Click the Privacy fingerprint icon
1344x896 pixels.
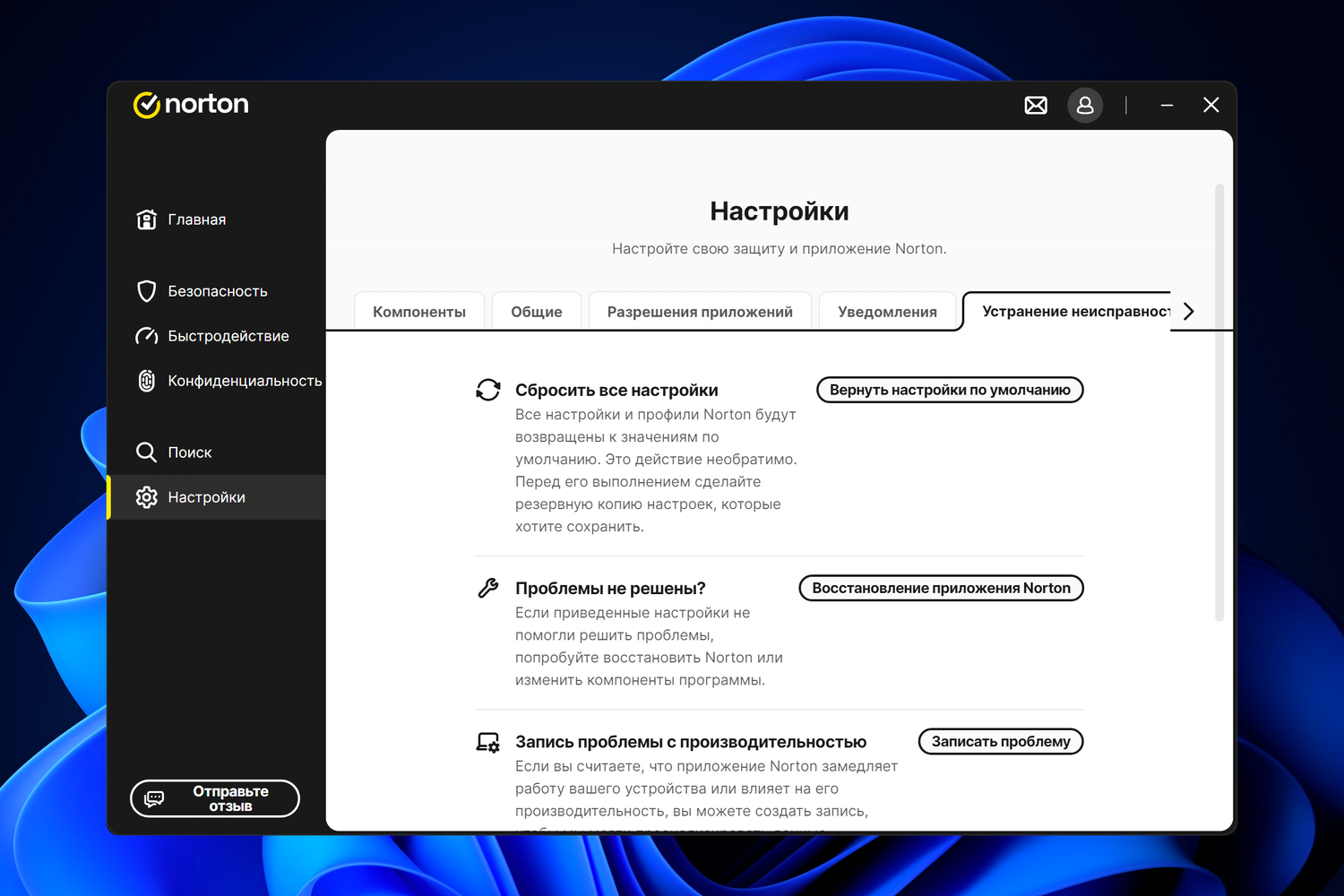point(147,381)
